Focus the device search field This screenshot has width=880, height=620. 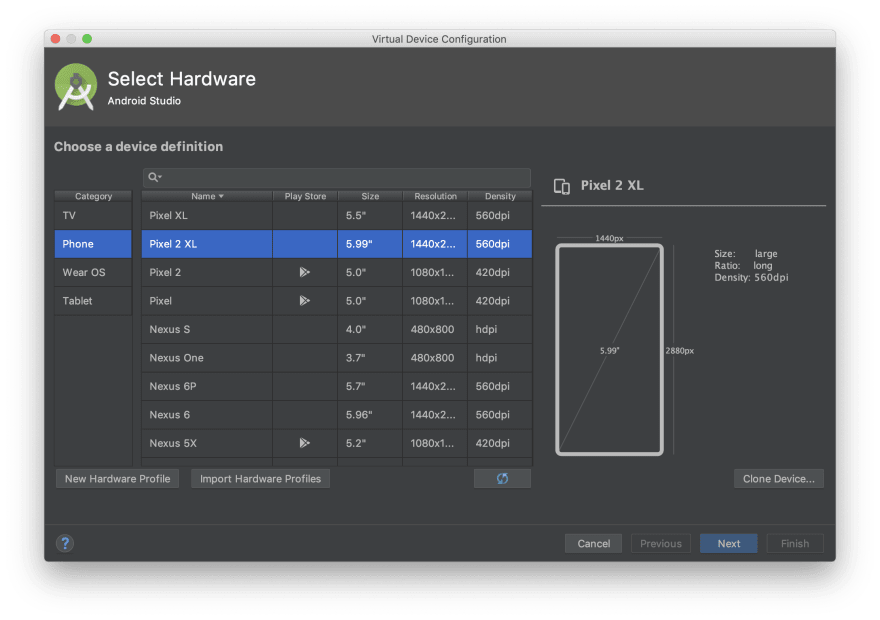[x=337, y=177]
